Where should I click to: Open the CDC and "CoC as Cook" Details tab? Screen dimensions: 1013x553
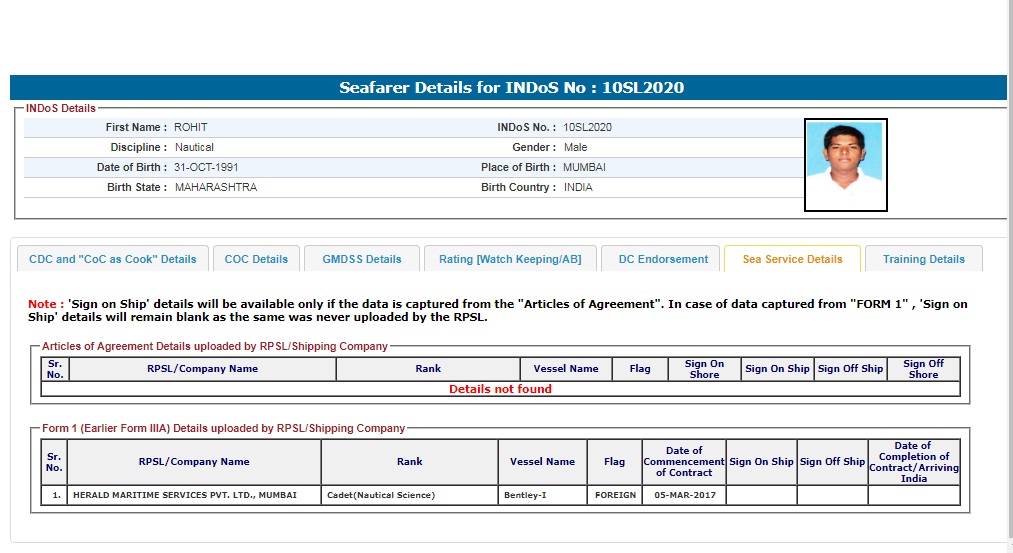pyautogui.click(x=113, y=259)
